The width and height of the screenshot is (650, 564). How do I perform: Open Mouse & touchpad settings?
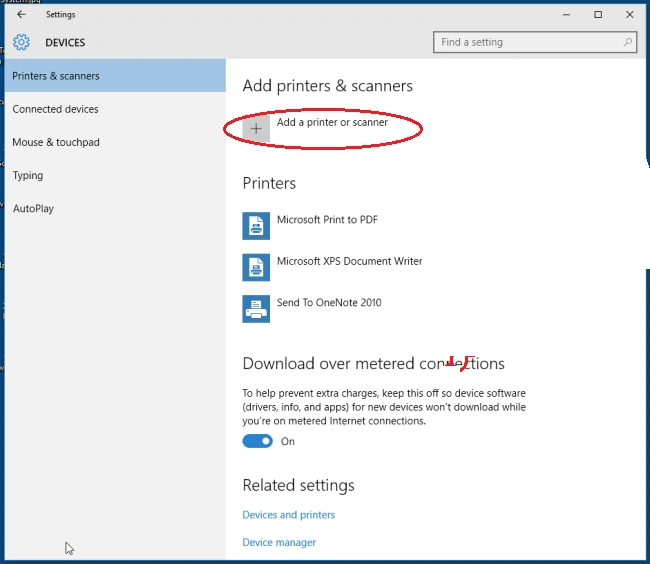pyautogui.click(x=115, y=142)
